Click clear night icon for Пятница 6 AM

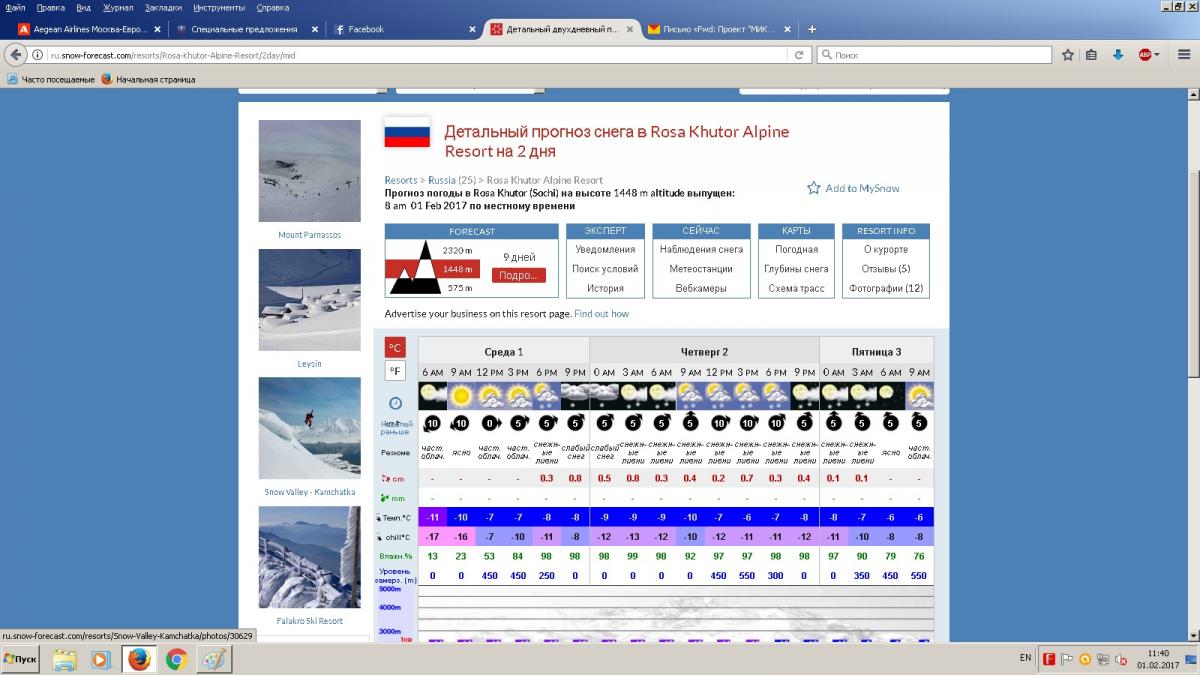[891, 396]
